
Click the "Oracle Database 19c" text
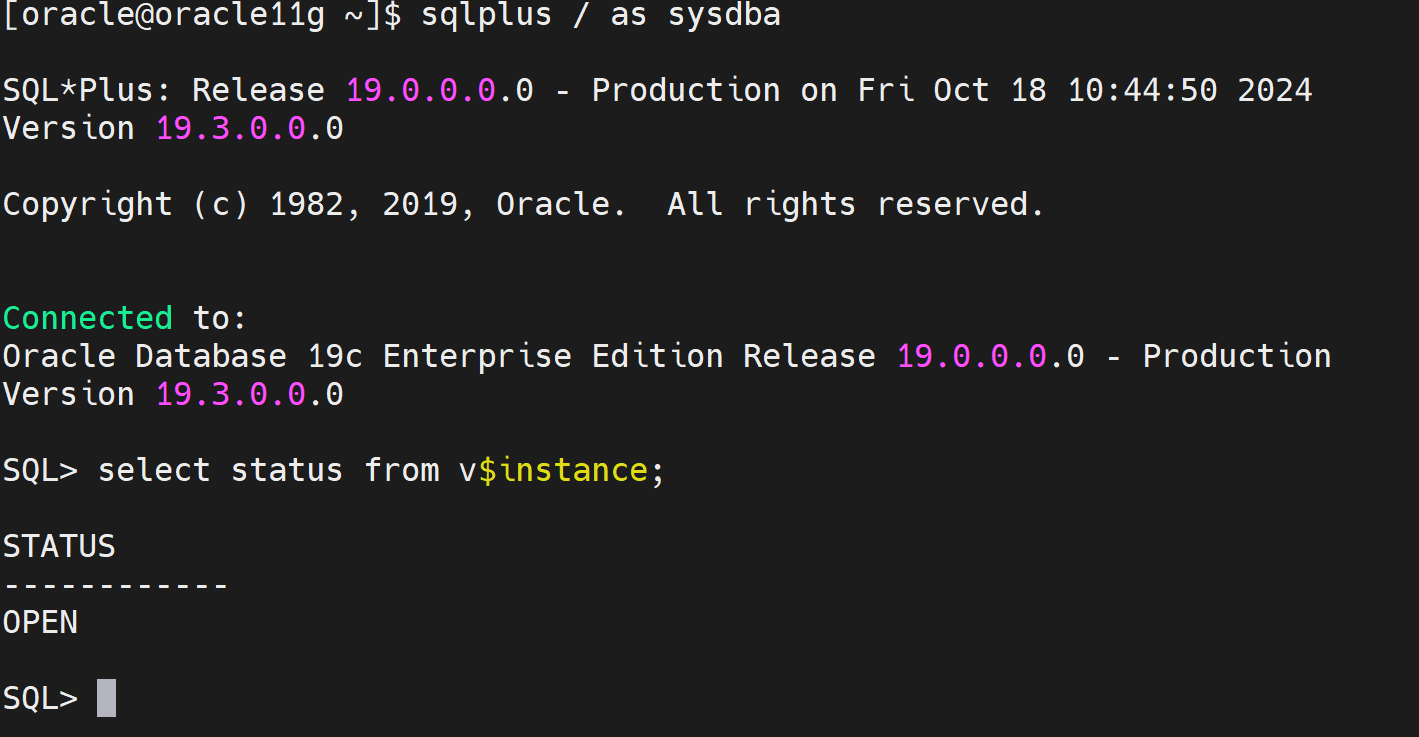click(183, 356)
